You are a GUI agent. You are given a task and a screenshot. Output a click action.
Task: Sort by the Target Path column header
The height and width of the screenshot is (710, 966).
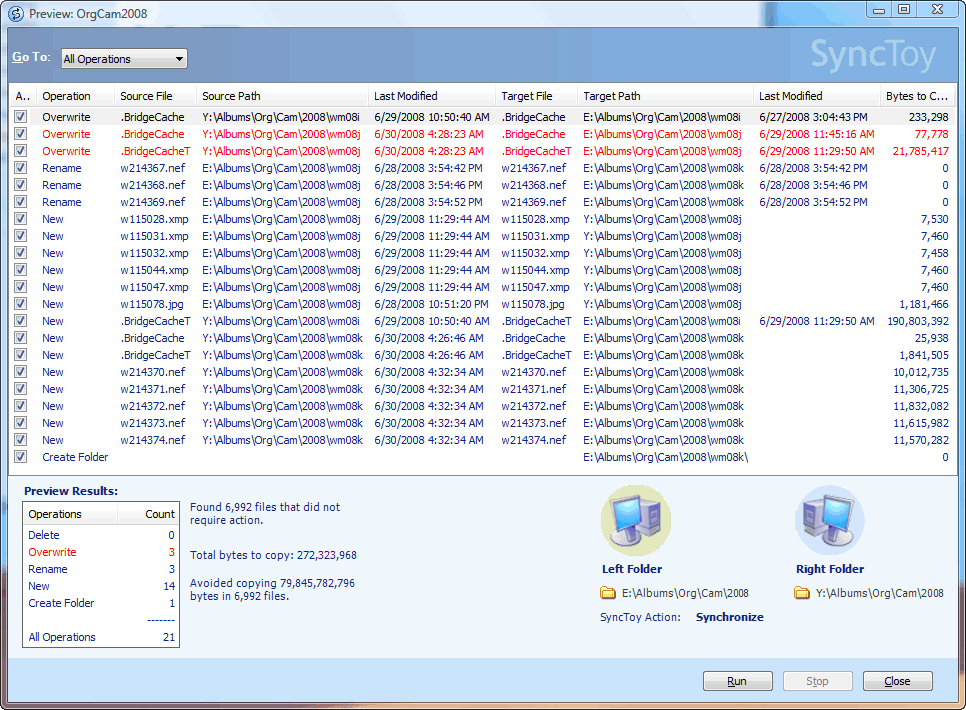click(665, 96)
